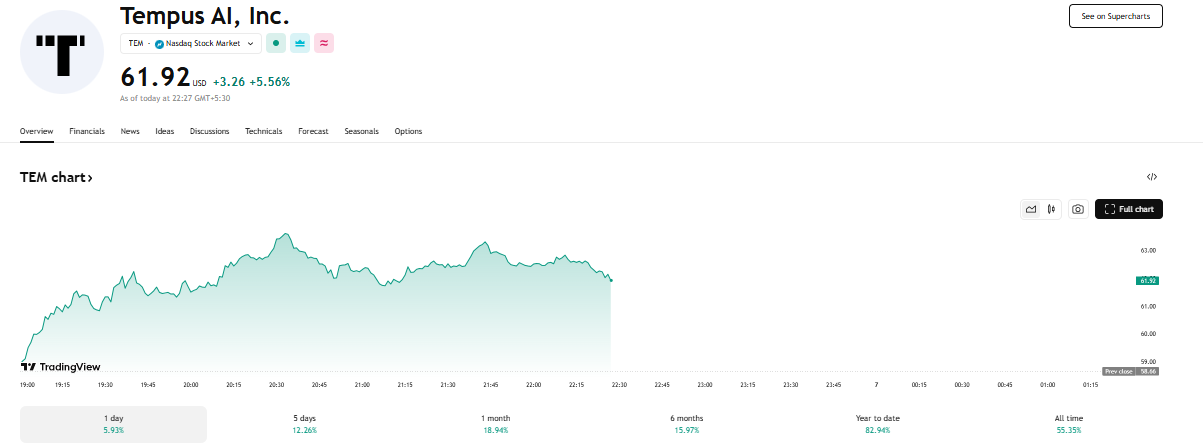Switch the chart to area style
The height and width of the screenshot is (448, 1203).
pos(1031,209)
